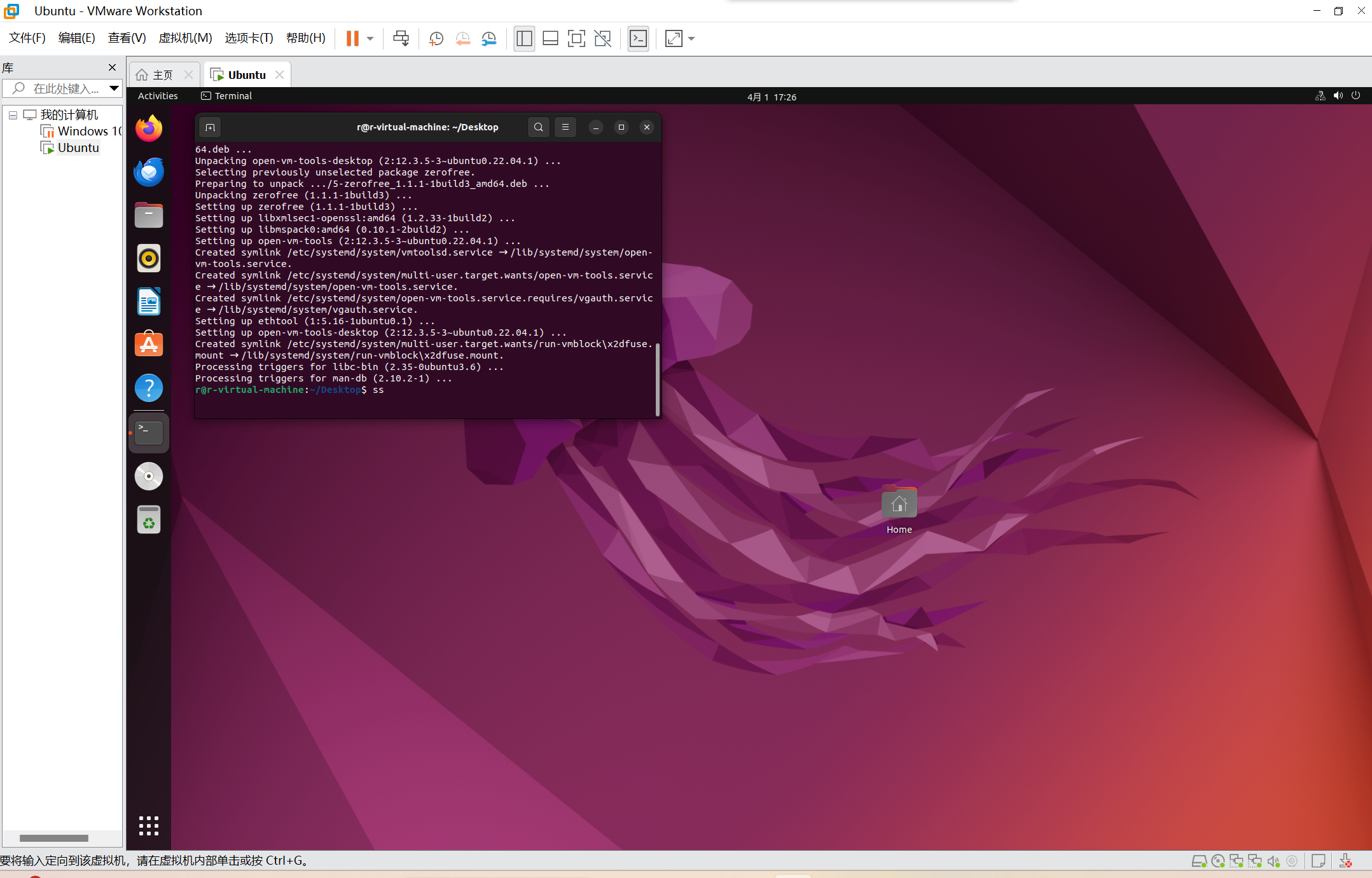Open the terminal hamburger menu button
This screenshot has height=878, width=1372.
point(565,127)
